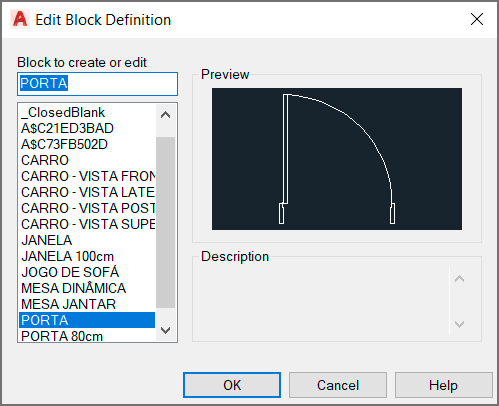Click the PORTA door preview thumbnail
Viewport: 499px width, 406px height.
(x=337, y=159)
